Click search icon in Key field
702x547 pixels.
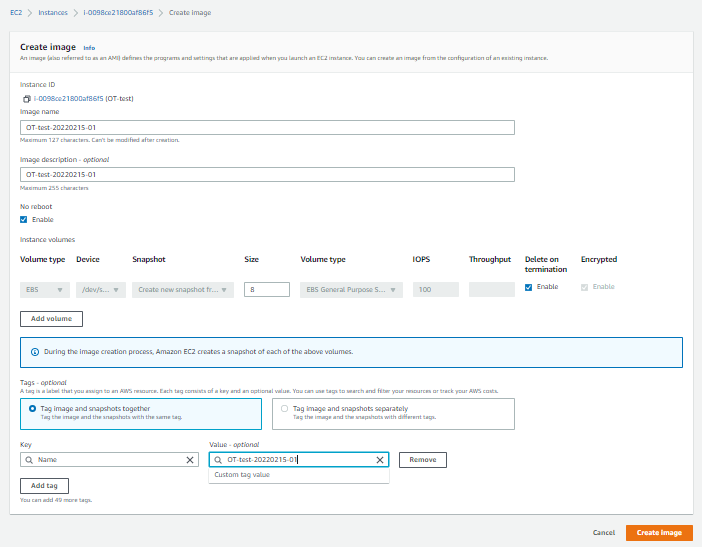[x=29, y=460]
